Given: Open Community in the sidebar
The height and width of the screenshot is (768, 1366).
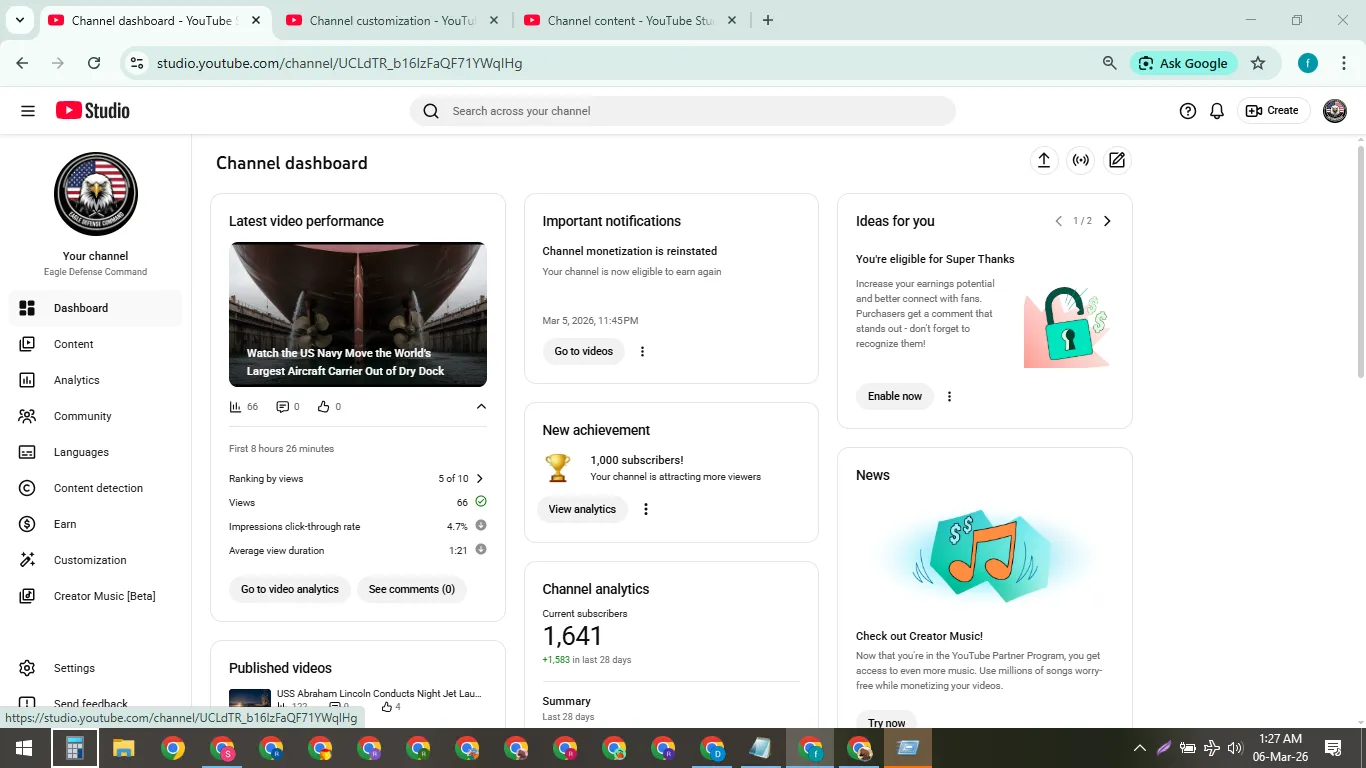Looking at the screenshot, I should point(96,416).
